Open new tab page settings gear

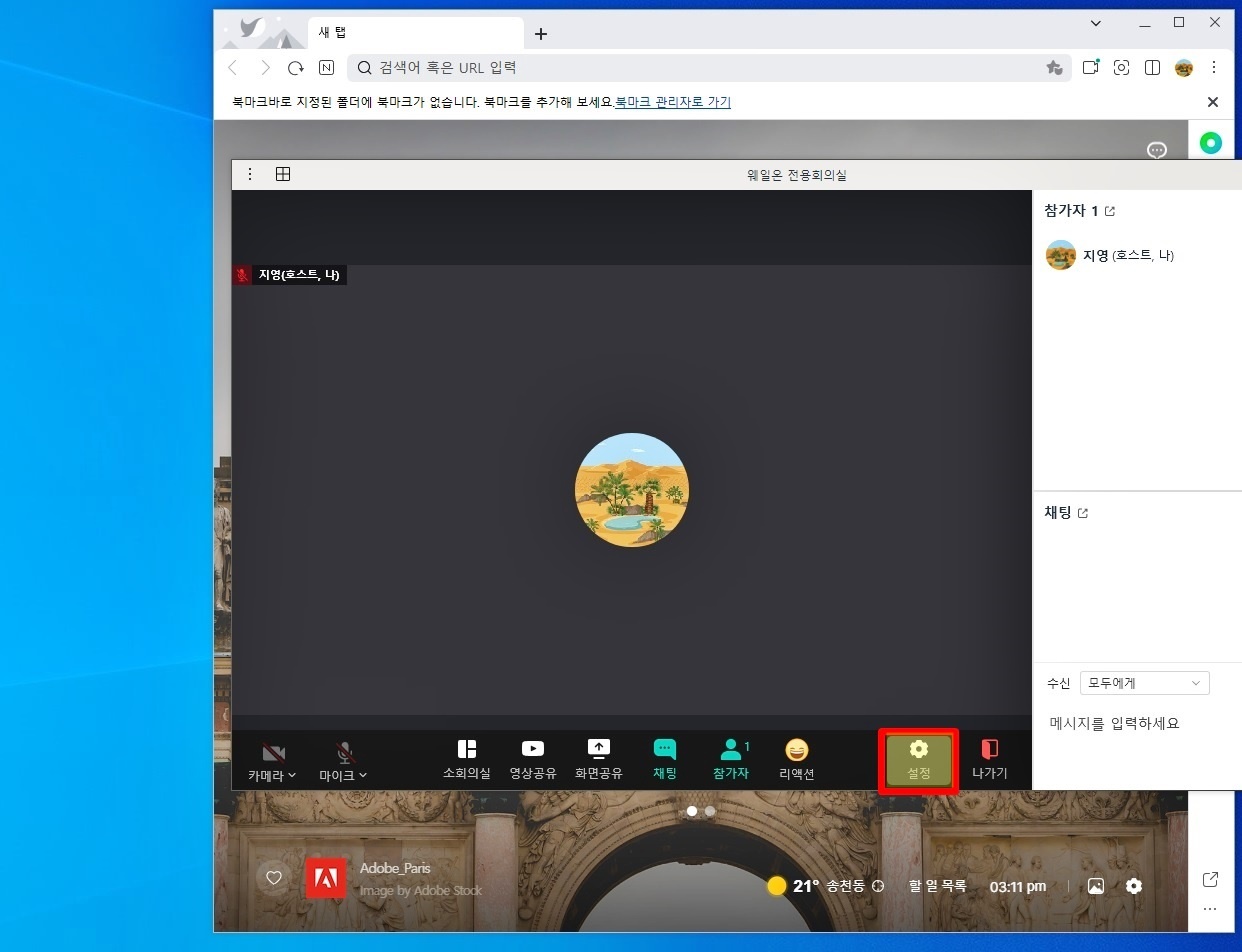coord(1134,886)
